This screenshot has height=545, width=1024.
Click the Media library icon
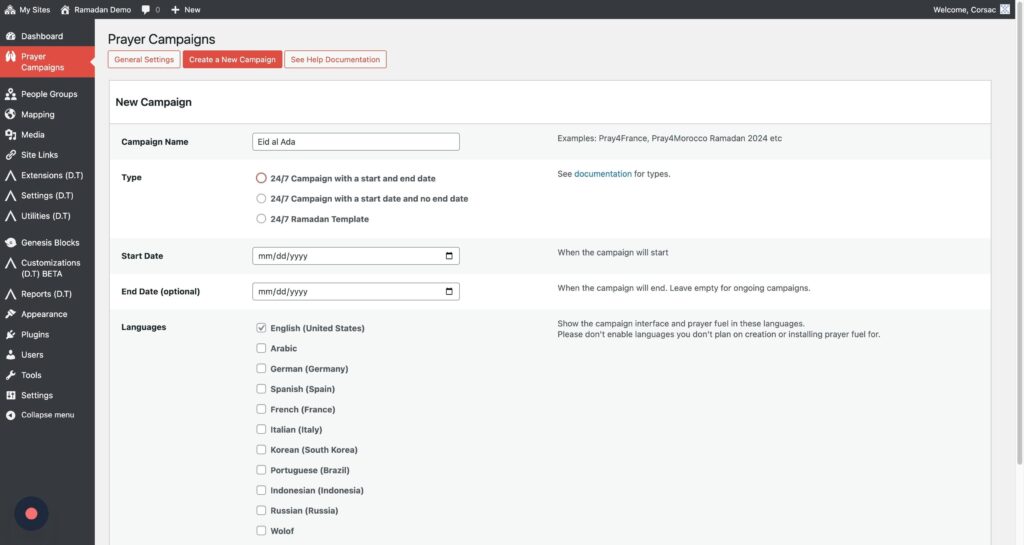11,135
